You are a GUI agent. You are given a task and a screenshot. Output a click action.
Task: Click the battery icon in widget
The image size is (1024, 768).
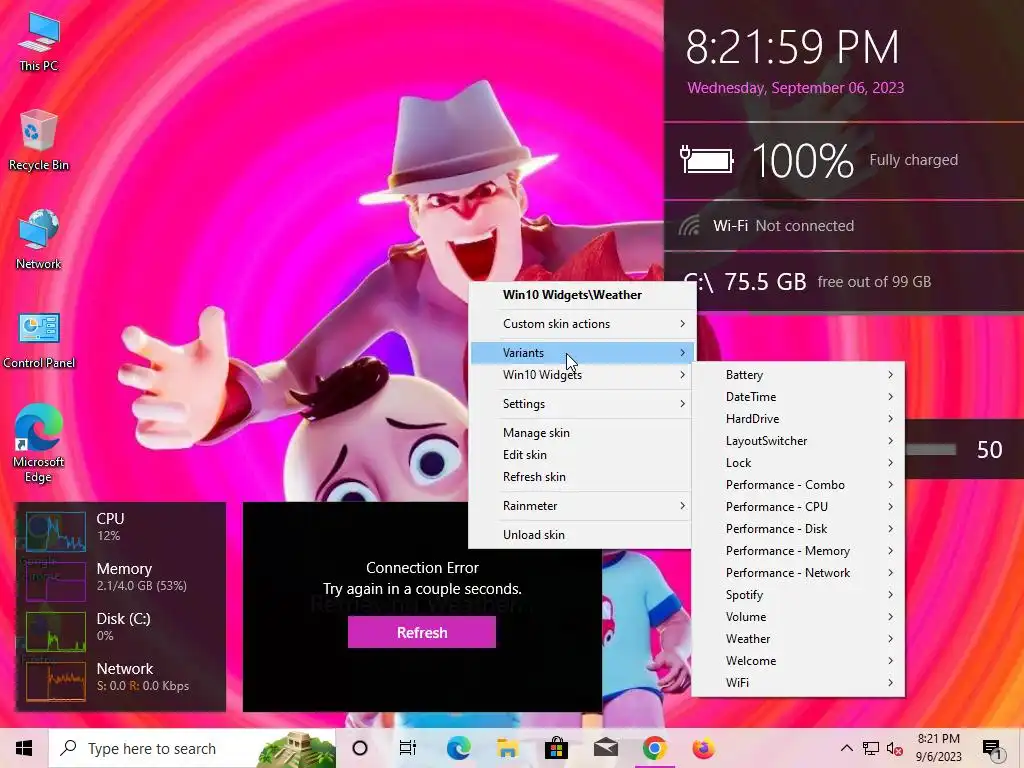(x=707, y=160)
